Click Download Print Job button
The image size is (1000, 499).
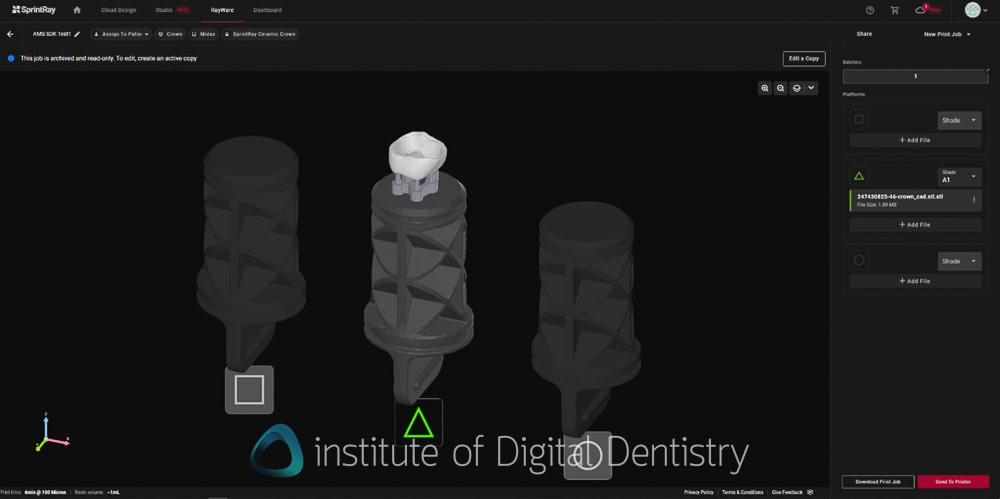(878, 482)
